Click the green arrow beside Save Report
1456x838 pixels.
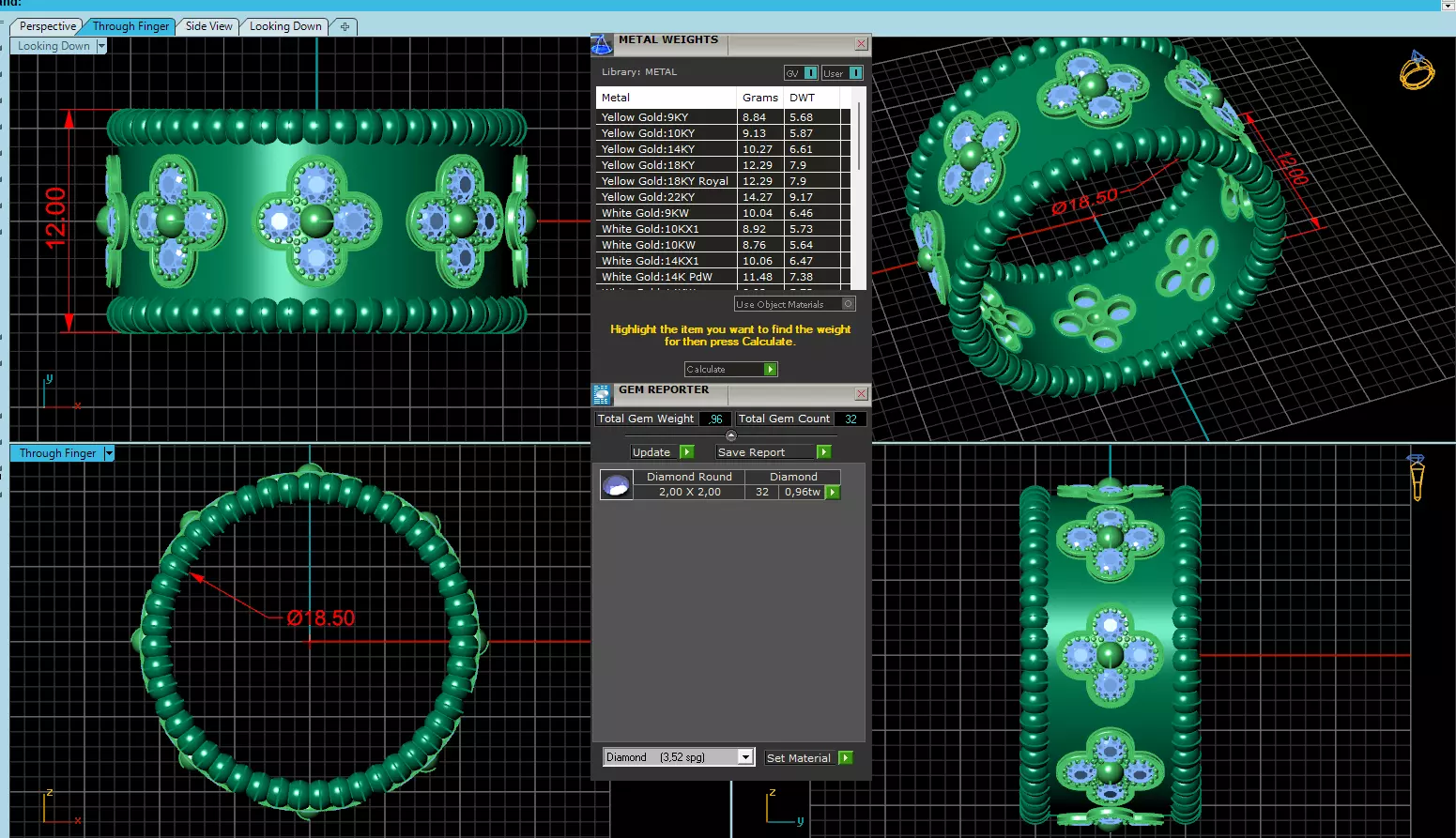tap(823, 452)
